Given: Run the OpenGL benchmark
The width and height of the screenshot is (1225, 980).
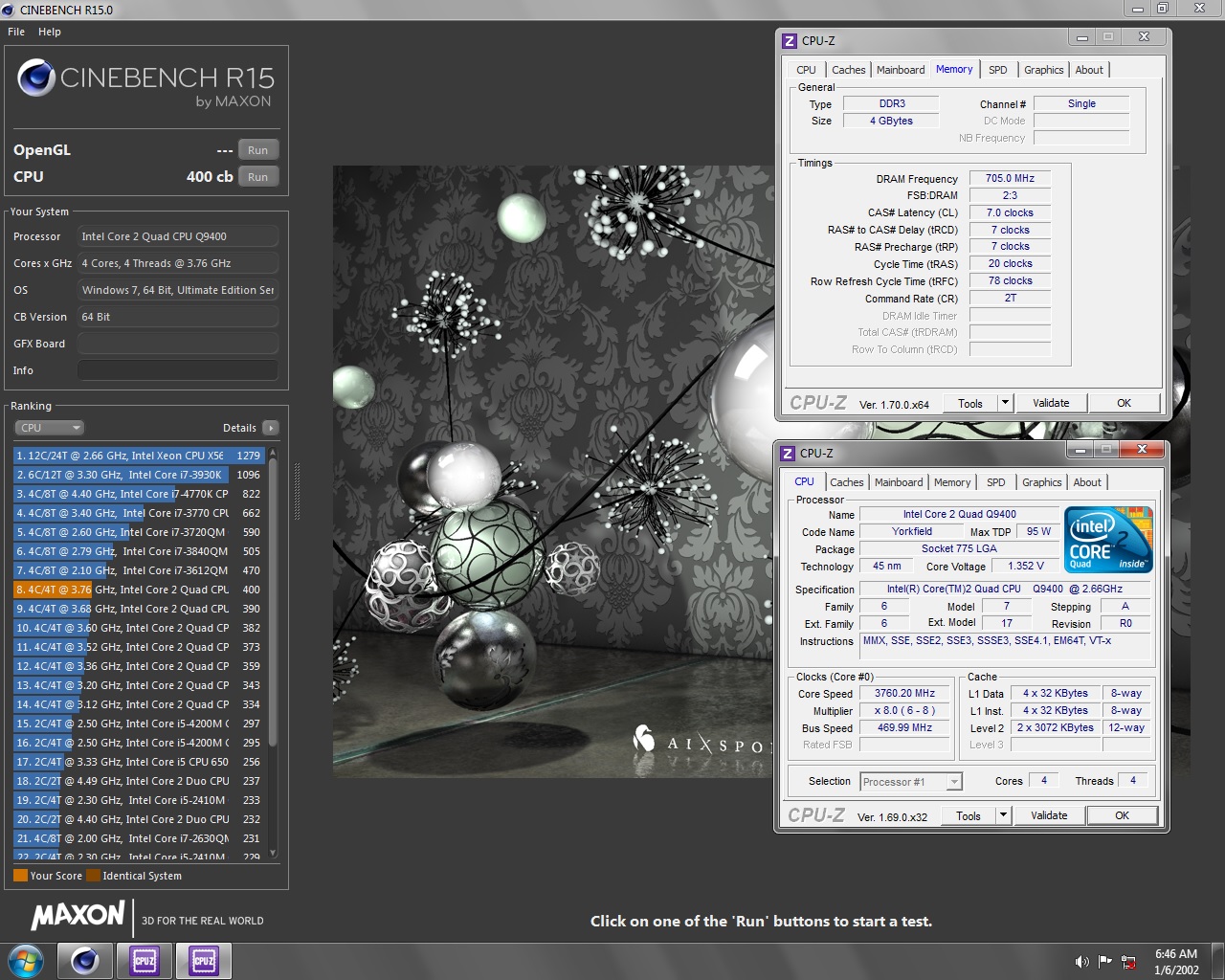Looking at the screenshot, I should tap(258, 150).
